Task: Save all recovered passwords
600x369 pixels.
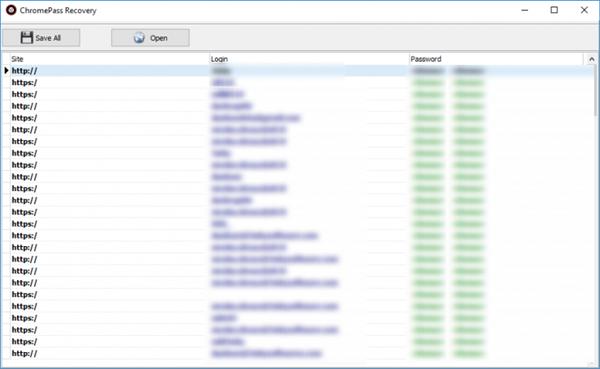Action: 41,38
